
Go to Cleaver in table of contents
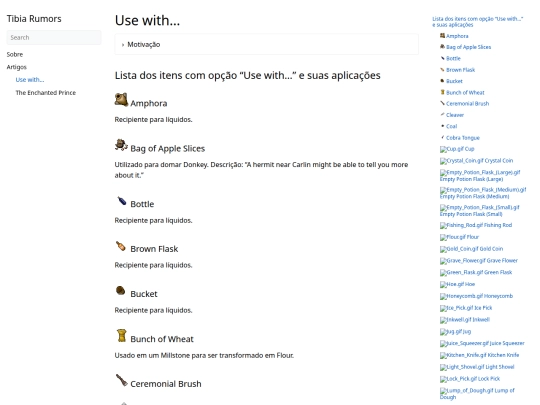tap(452, 115)
